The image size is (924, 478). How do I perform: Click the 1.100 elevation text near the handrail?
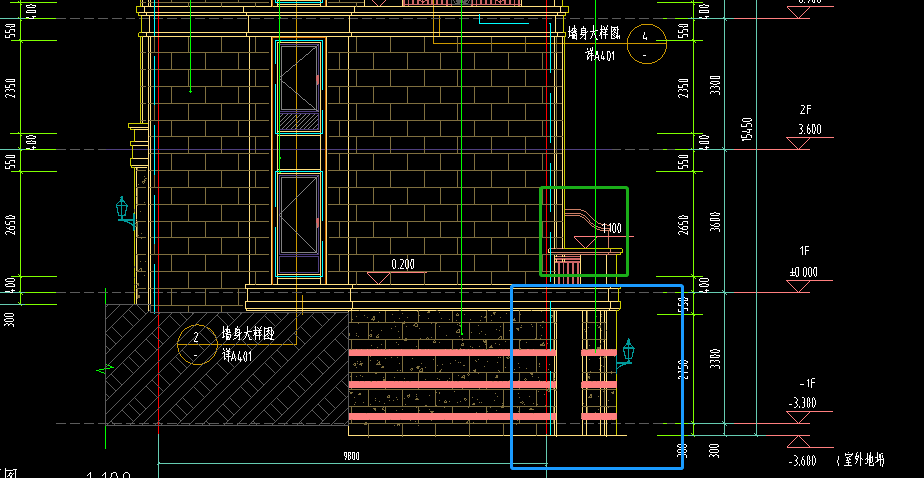pos(610,228)
